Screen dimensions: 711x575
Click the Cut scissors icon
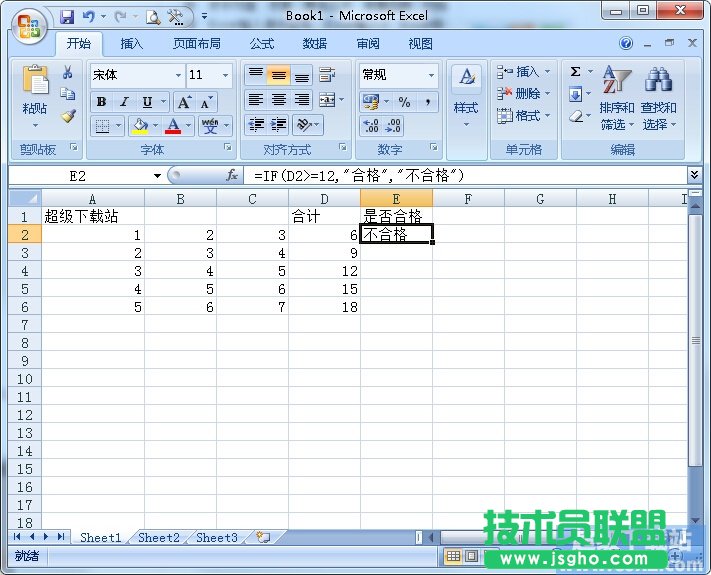(x=68, y=73)
